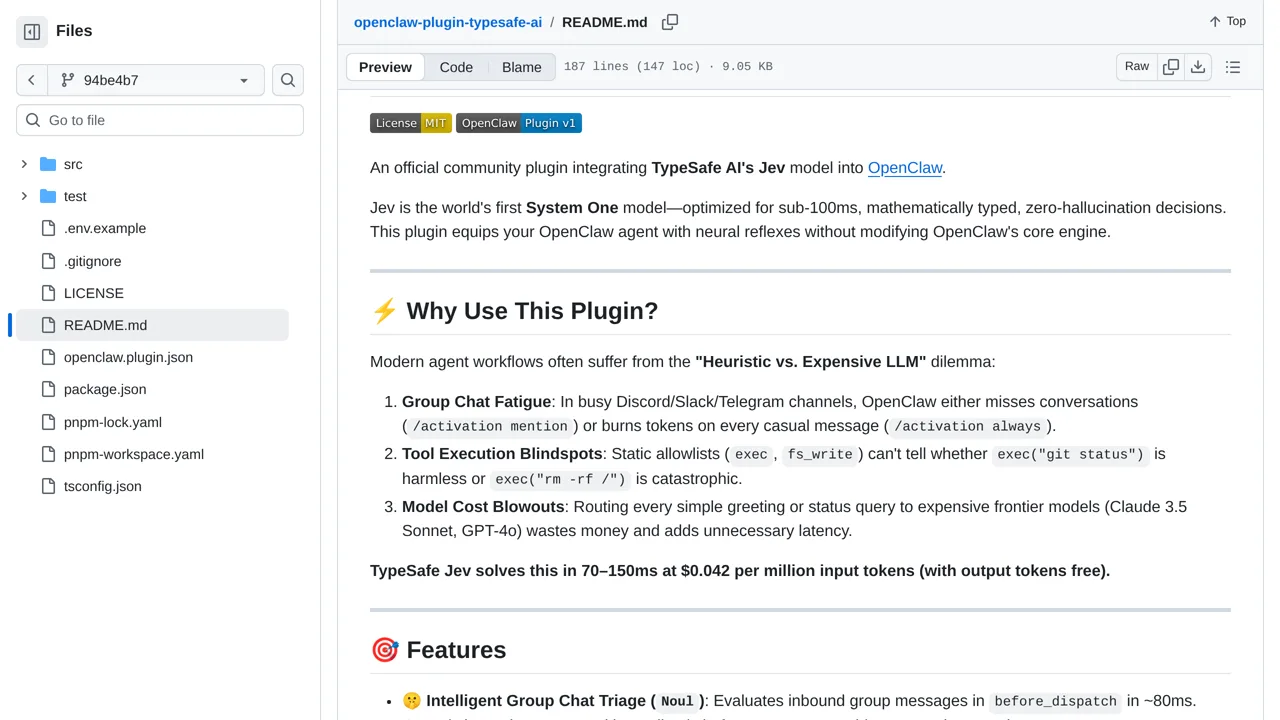Image resolution: width=1280 pixels, height=720 pixels.
Task: Open openclaw.plugin.json file
Action: point(128,357)
